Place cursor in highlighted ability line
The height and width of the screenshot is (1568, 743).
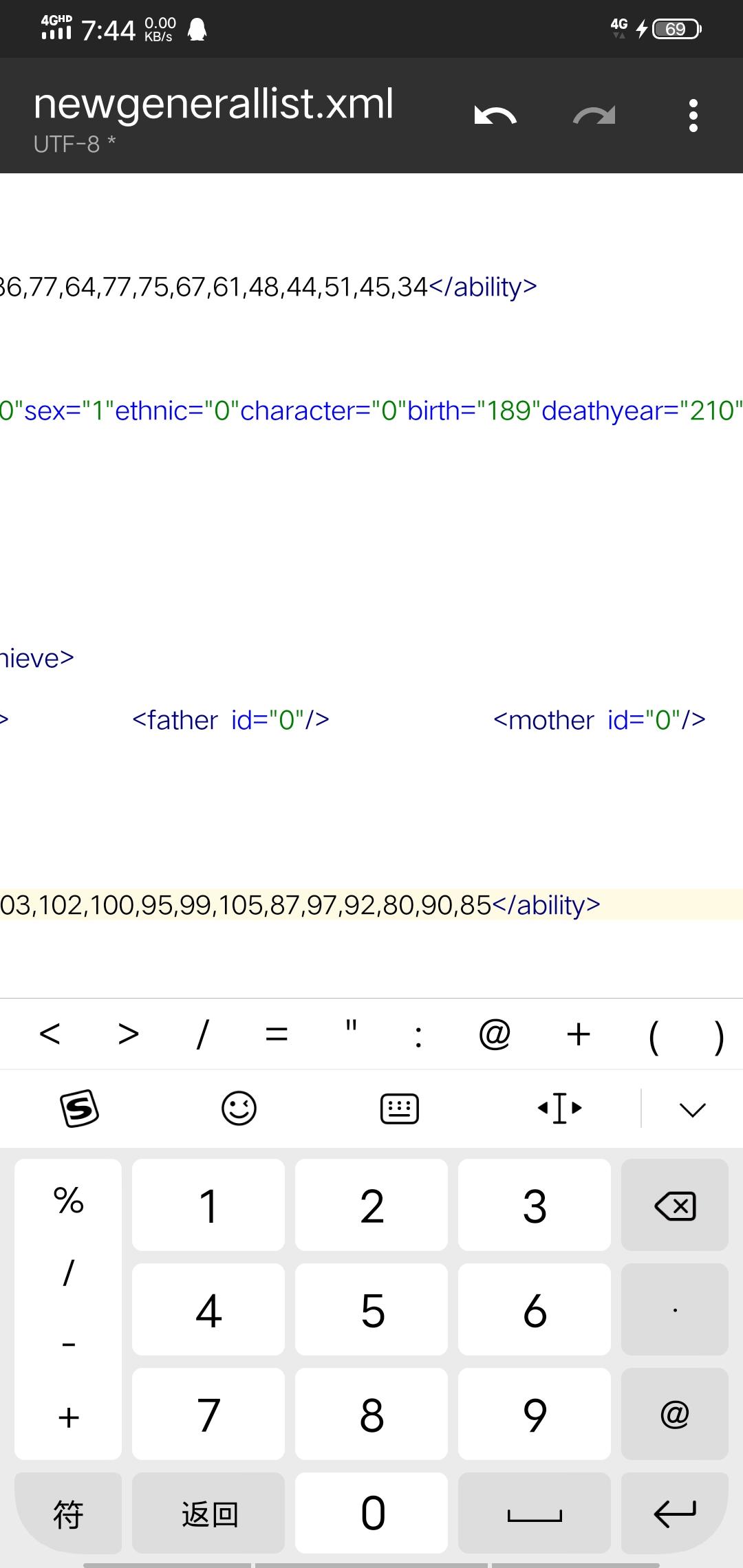[x=300, y=905]
